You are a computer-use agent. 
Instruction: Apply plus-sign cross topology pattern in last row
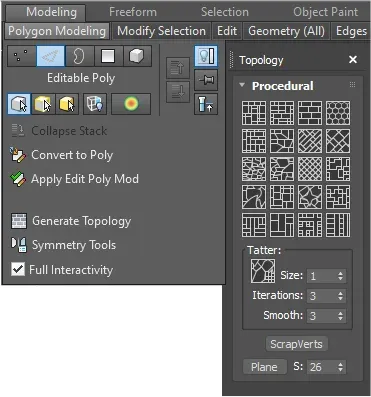tap(310, 225)
